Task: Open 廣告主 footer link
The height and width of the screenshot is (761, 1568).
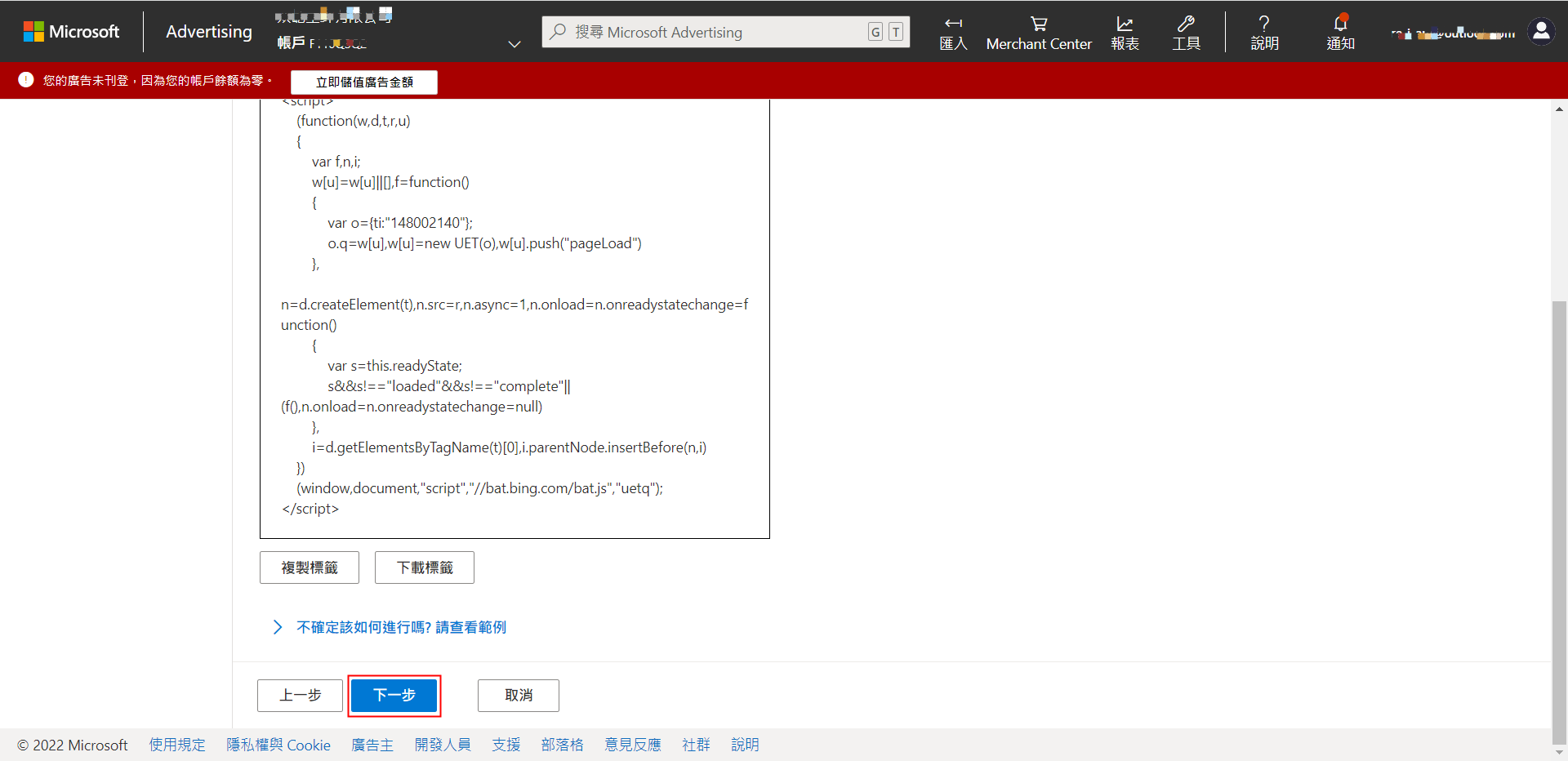Action: [x=372, y=745]
